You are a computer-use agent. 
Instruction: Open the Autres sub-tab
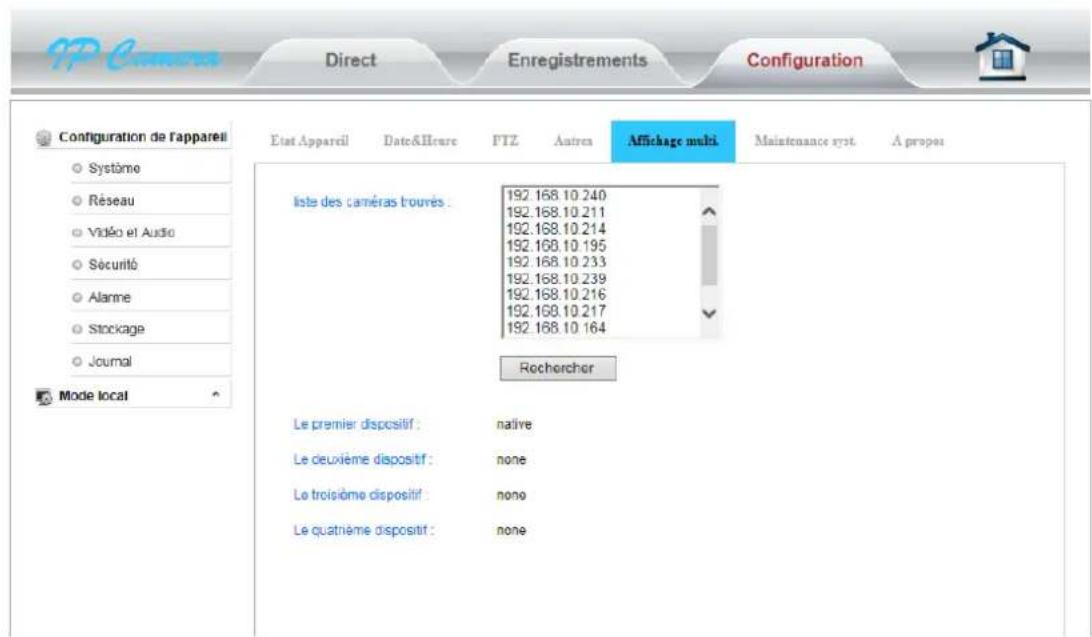click(573, 141)
